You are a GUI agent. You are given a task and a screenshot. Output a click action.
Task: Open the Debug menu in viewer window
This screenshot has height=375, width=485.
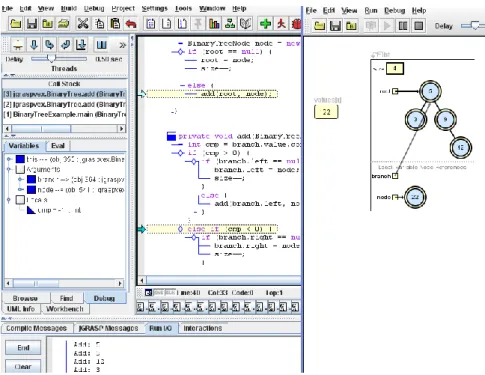(x=395, y=11)
